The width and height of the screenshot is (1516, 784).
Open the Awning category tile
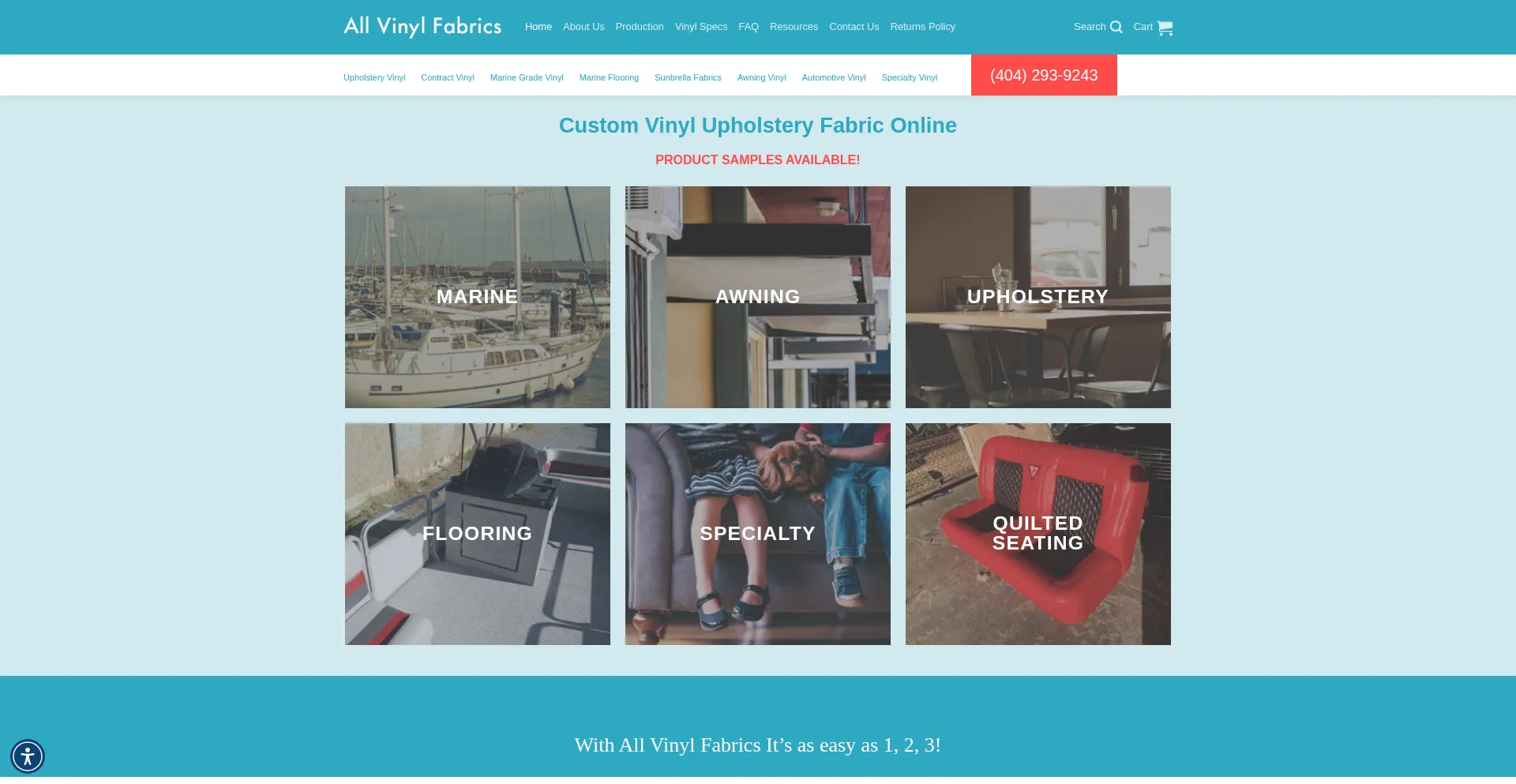point(758,297)
